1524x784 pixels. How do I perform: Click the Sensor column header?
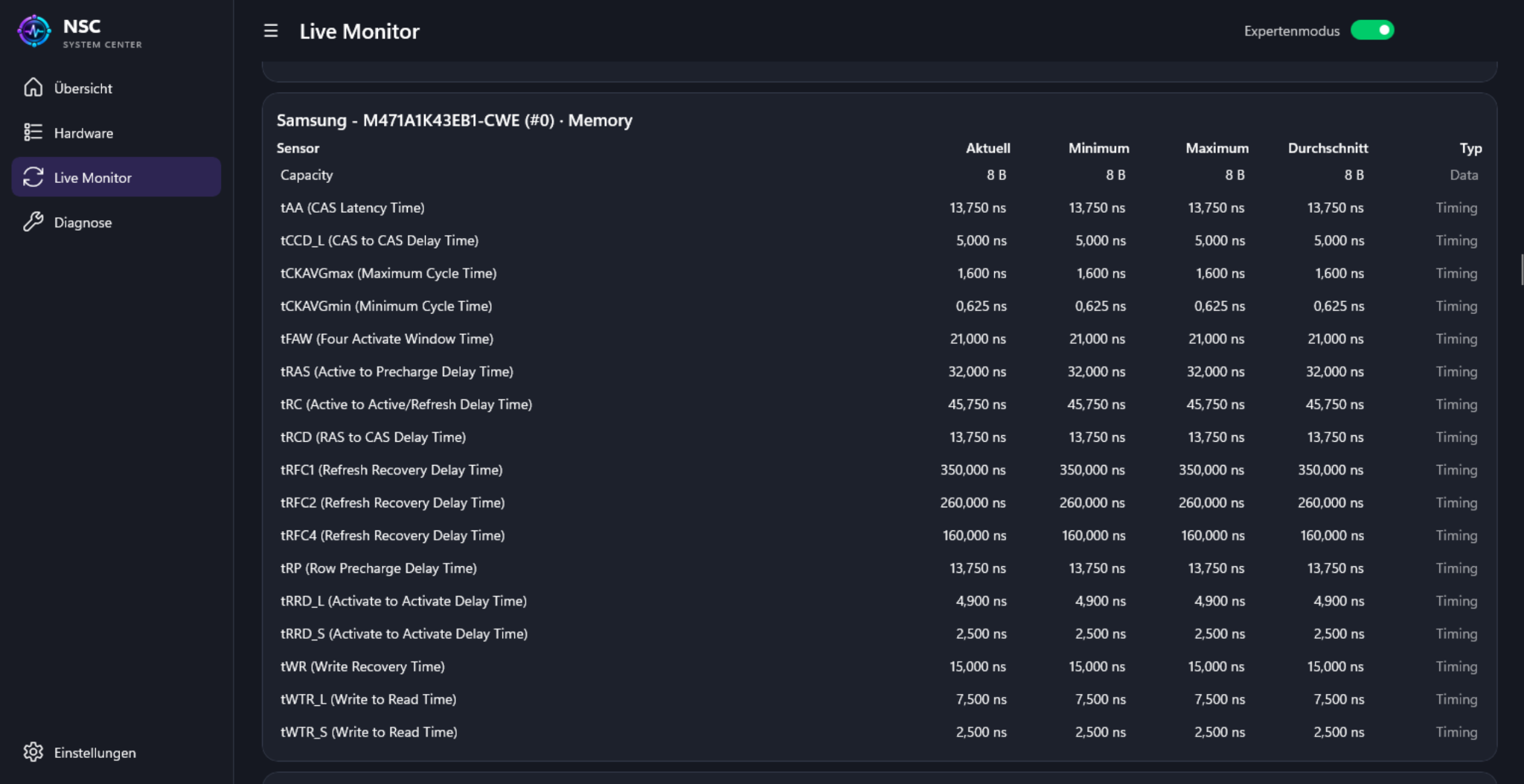(x=298, y=148)
